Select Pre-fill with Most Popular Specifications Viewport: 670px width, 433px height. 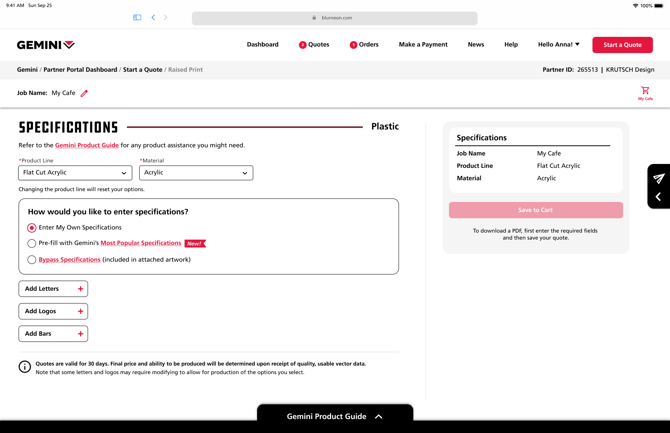(x=32, y=243)
